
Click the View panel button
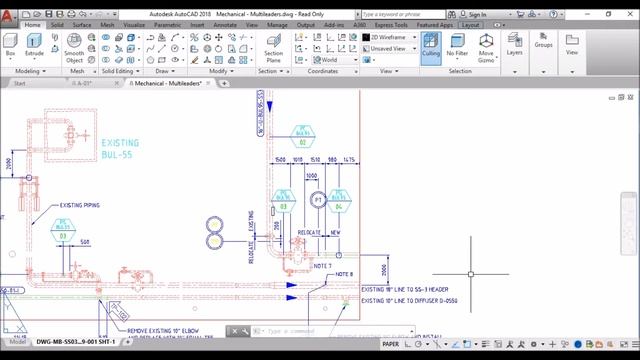click(572, 45)
